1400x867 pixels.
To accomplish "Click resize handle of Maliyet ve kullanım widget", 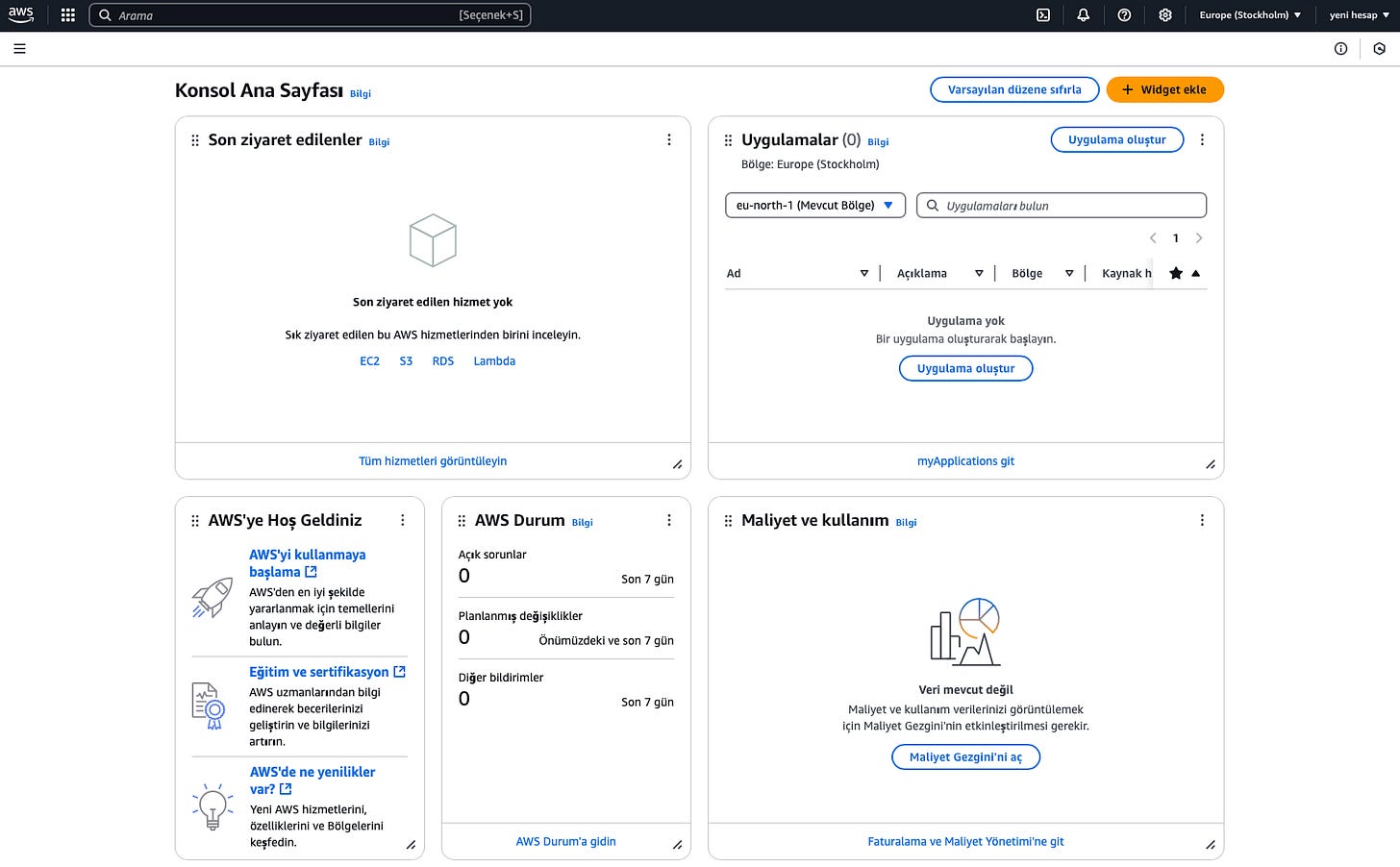I will (x=1211, y=846).
